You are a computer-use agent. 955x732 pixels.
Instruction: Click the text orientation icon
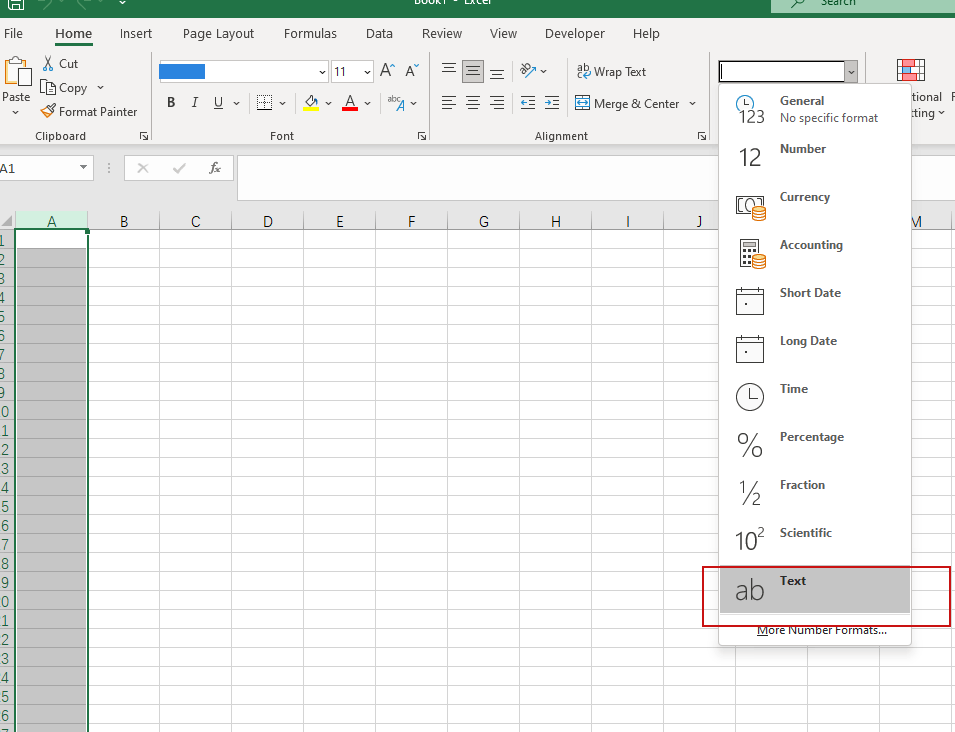527,71
